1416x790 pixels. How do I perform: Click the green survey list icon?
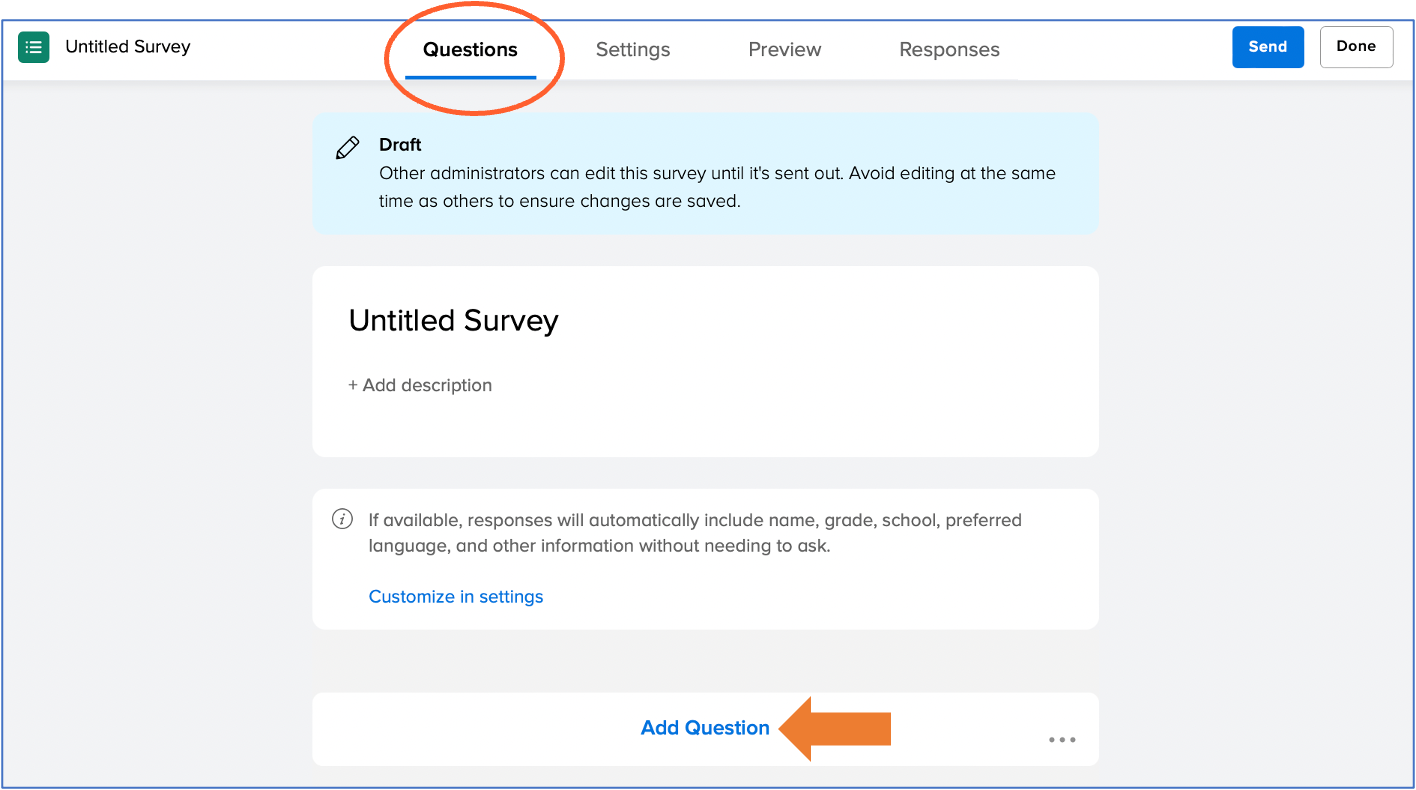[x=33, y=47]
